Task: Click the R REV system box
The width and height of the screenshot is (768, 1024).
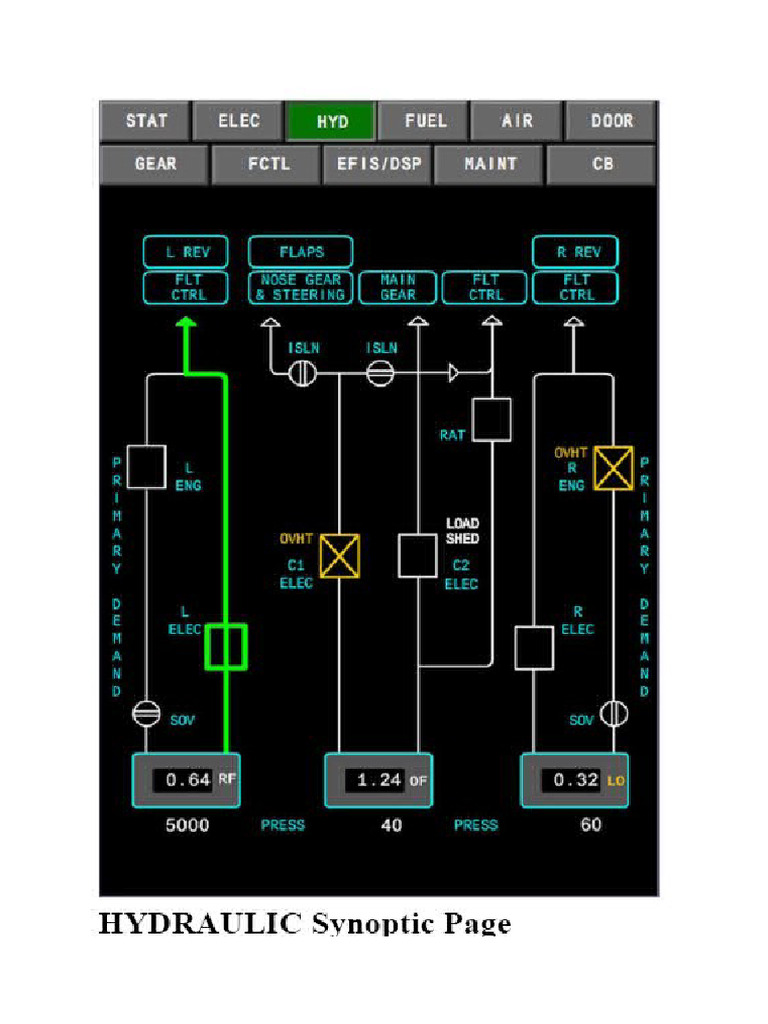Action: tap(575, 252)
